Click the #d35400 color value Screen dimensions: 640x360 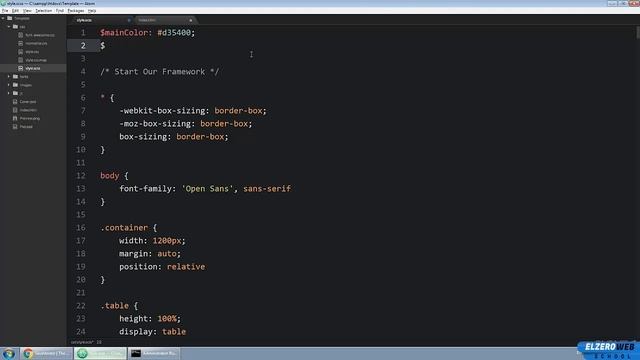coord(174,33)
